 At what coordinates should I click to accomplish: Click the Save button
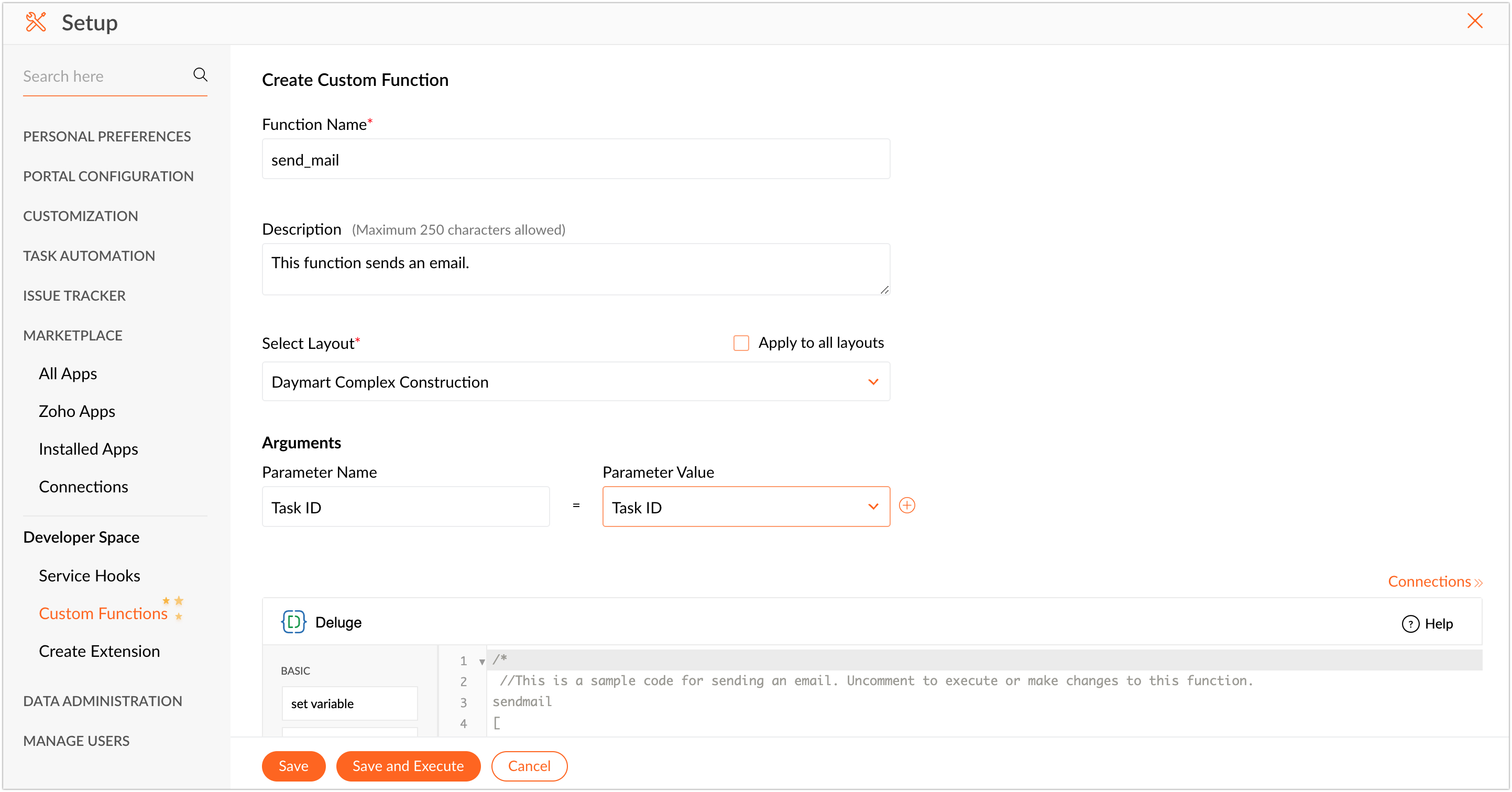(x=293, y=766)
